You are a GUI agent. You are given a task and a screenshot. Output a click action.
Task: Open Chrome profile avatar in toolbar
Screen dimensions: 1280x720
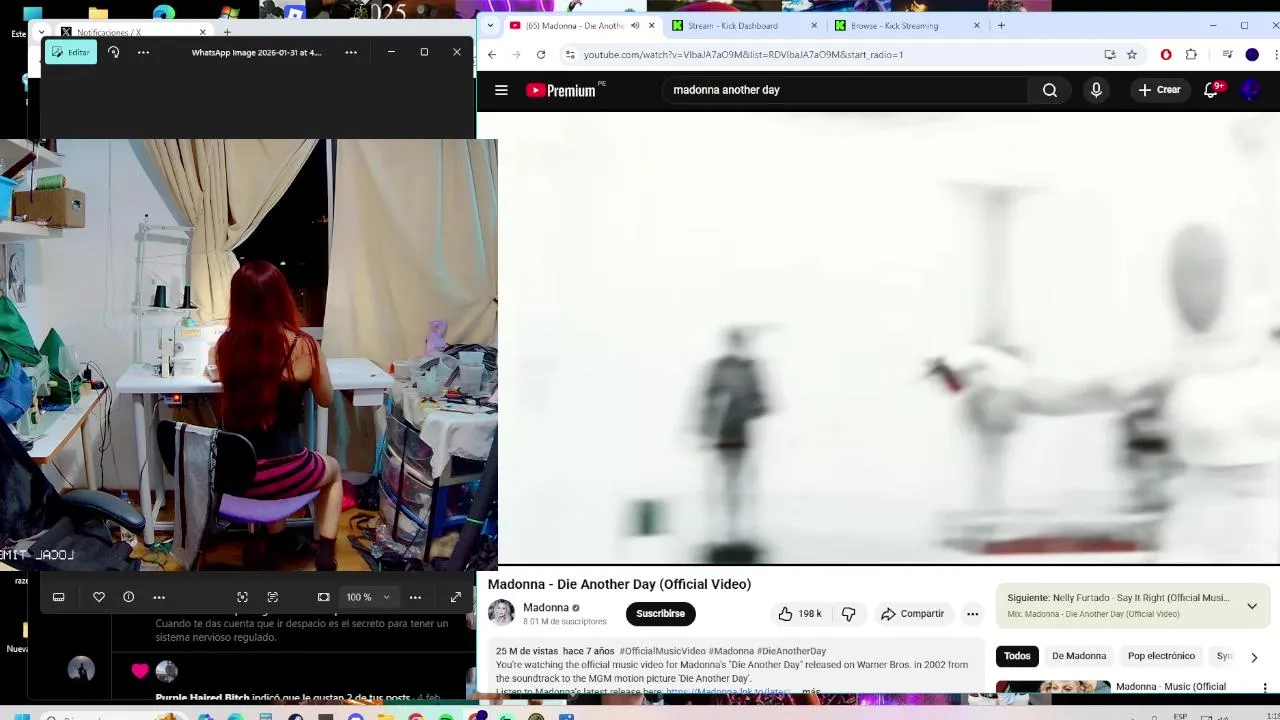click(1252, 55)
